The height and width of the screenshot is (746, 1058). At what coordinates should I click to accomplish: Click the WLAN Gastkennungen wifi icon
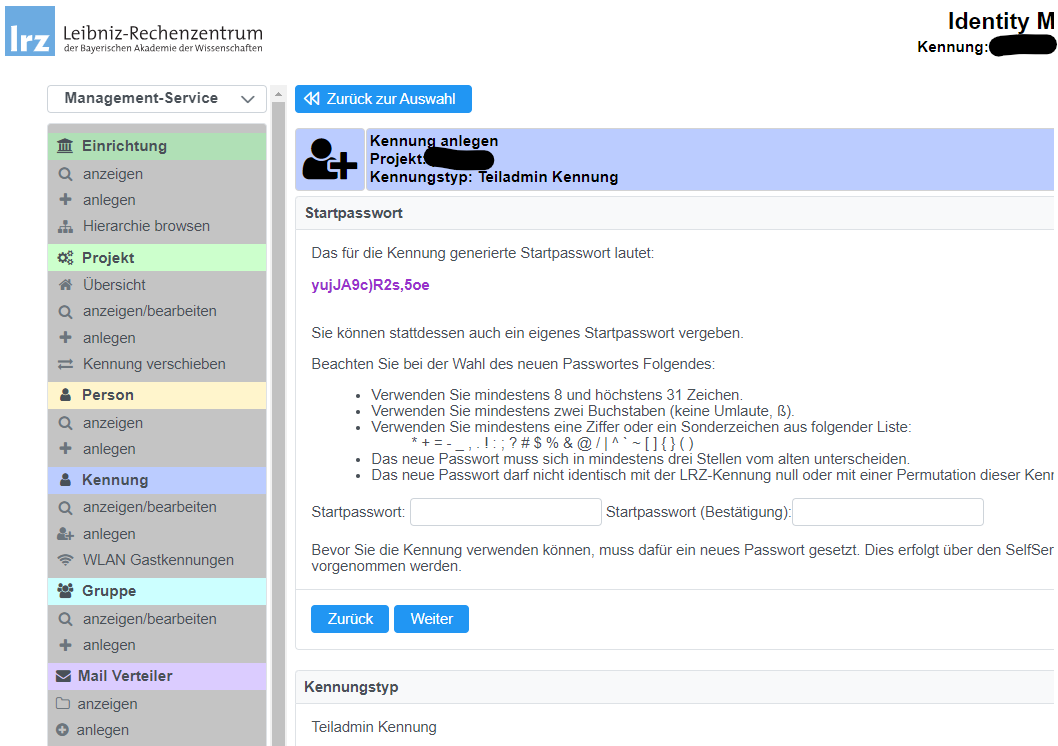(x=66, y=560)
